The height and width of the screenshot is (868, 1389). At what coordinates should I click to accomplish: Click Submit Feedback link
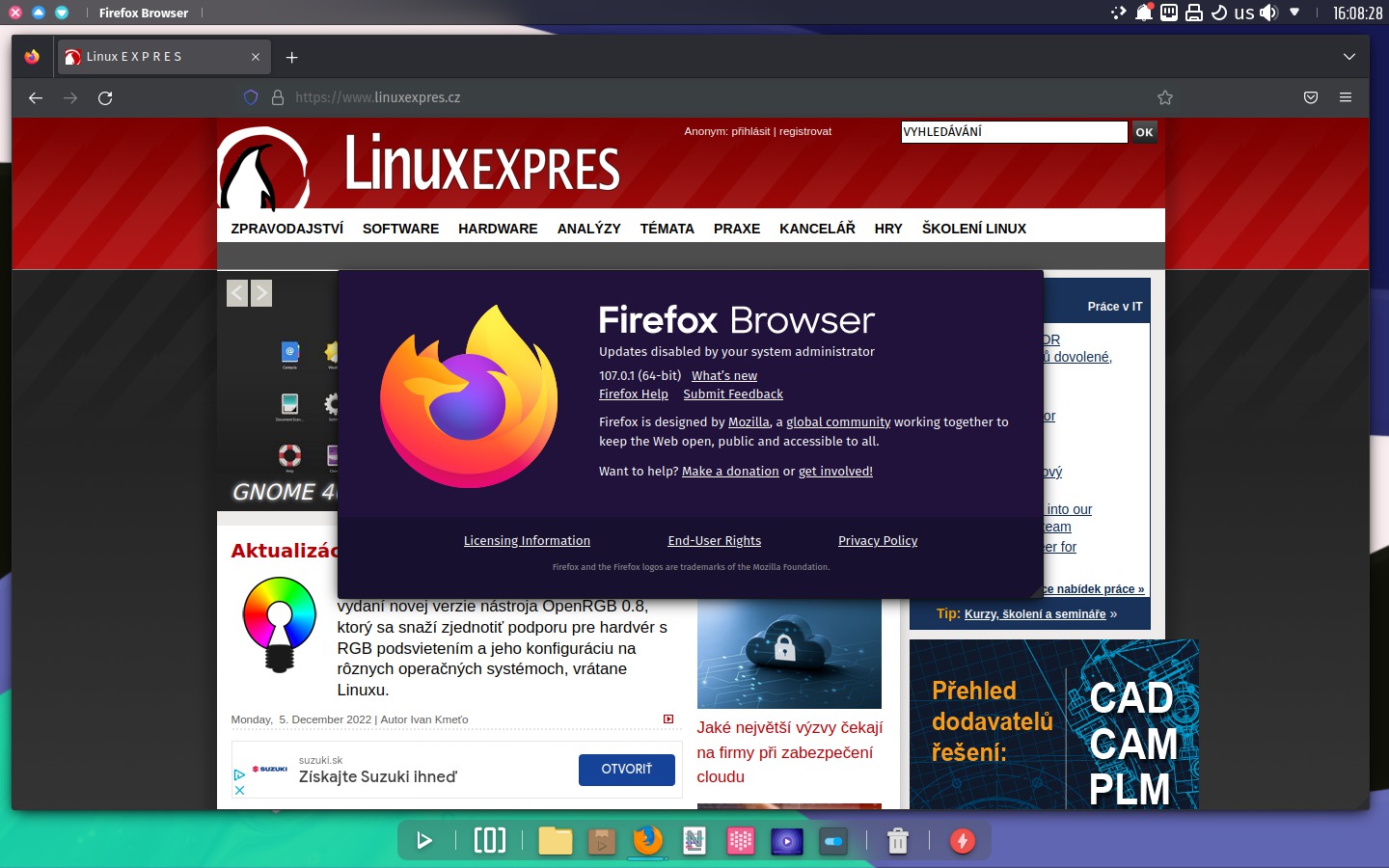733,394
